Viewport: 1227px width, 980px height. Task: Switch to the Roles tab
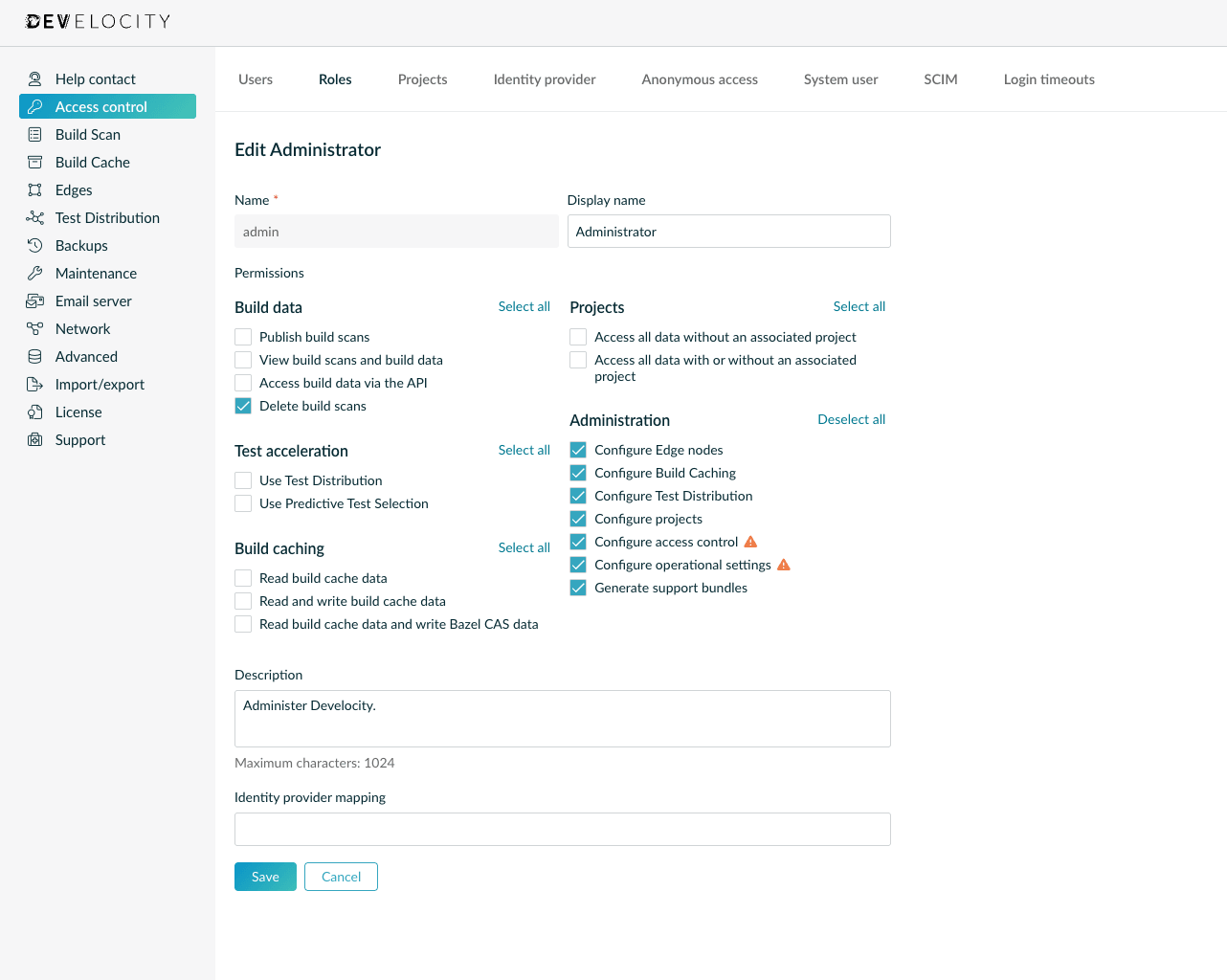(x=335, y=79)
